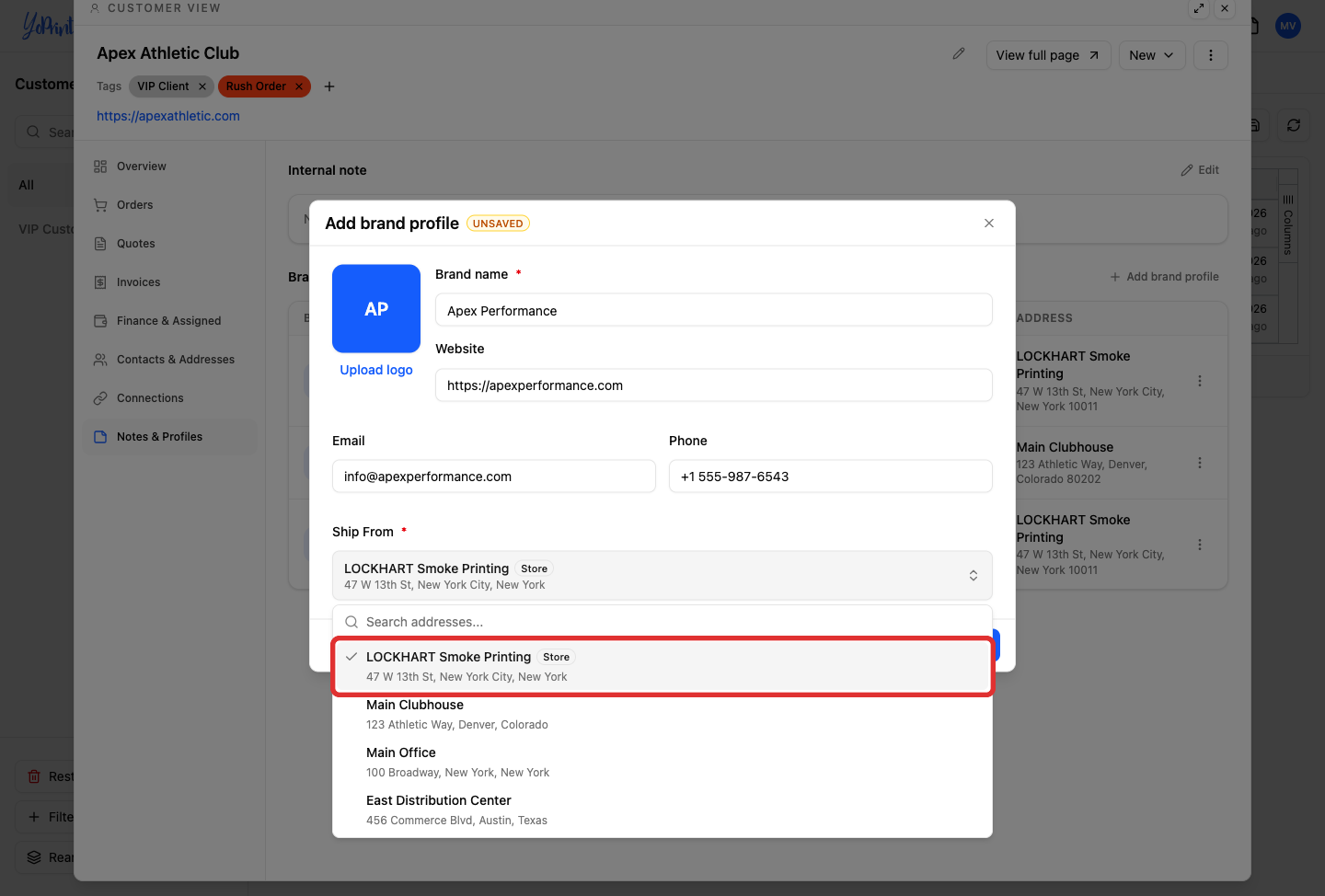Click the Email input field

(494, 477)
